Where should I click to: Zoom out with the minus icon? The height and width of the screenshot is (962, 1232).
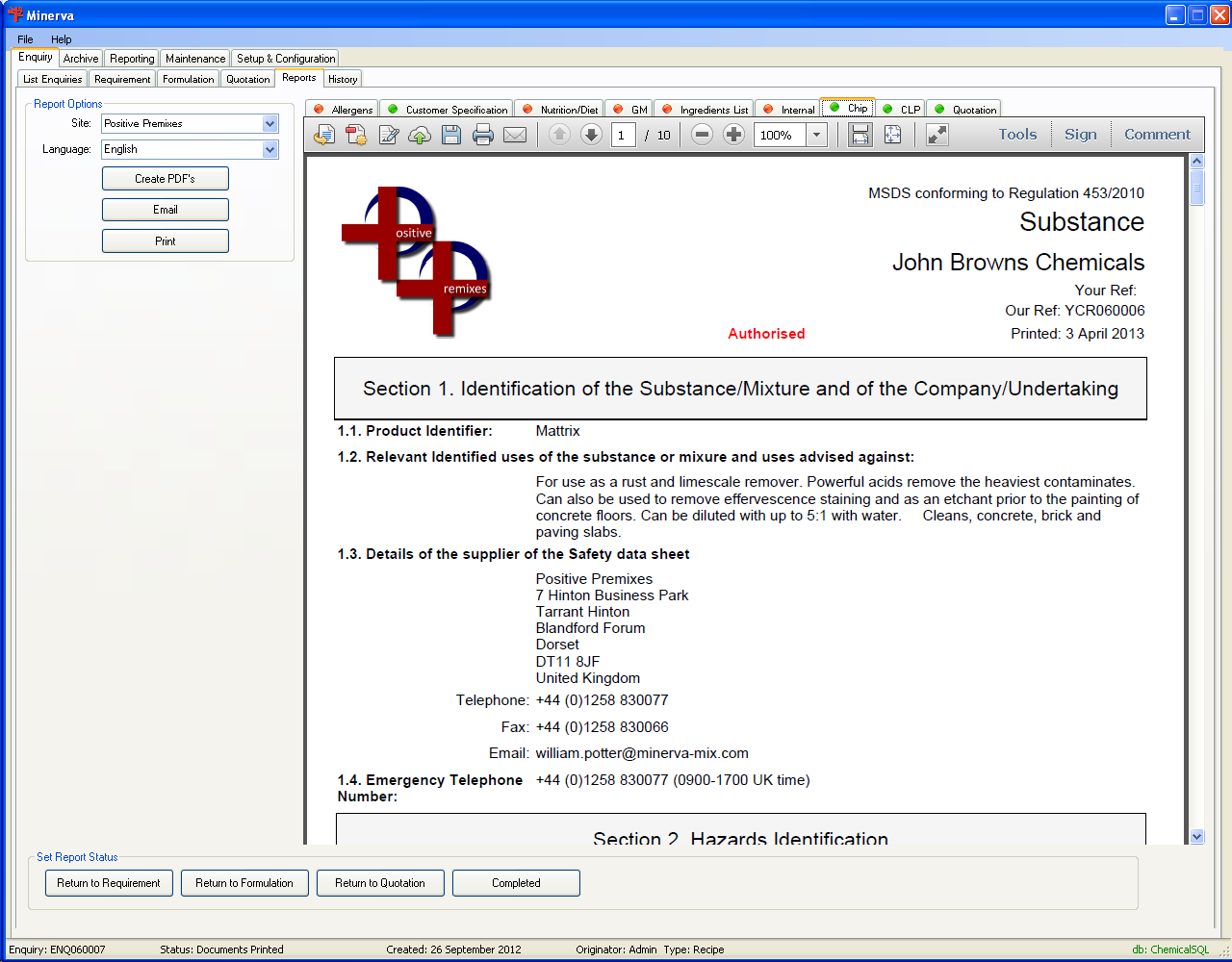pos(702,135)
